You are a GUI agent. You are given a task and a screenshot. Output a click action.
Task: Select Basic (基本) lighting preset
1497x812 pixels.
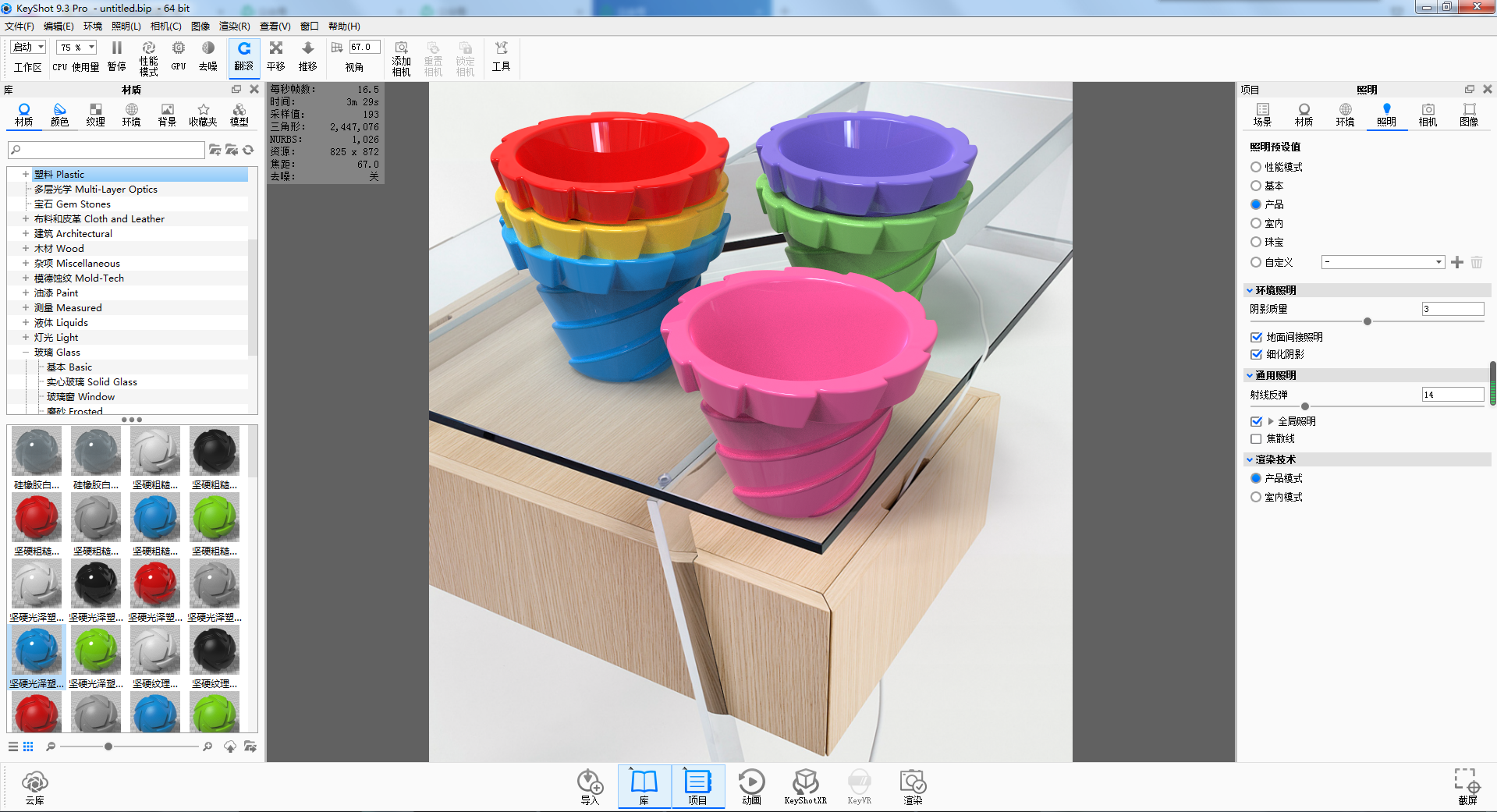click(x=1256, y=186)
